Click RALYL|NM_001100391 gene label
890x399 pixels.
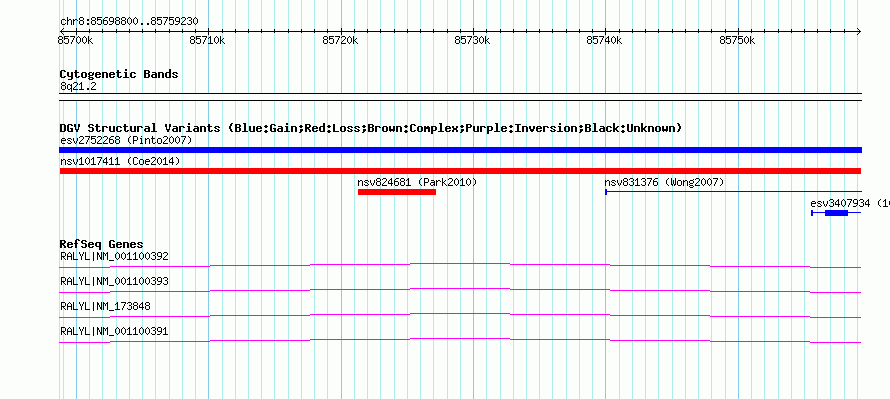coord(114,331)
